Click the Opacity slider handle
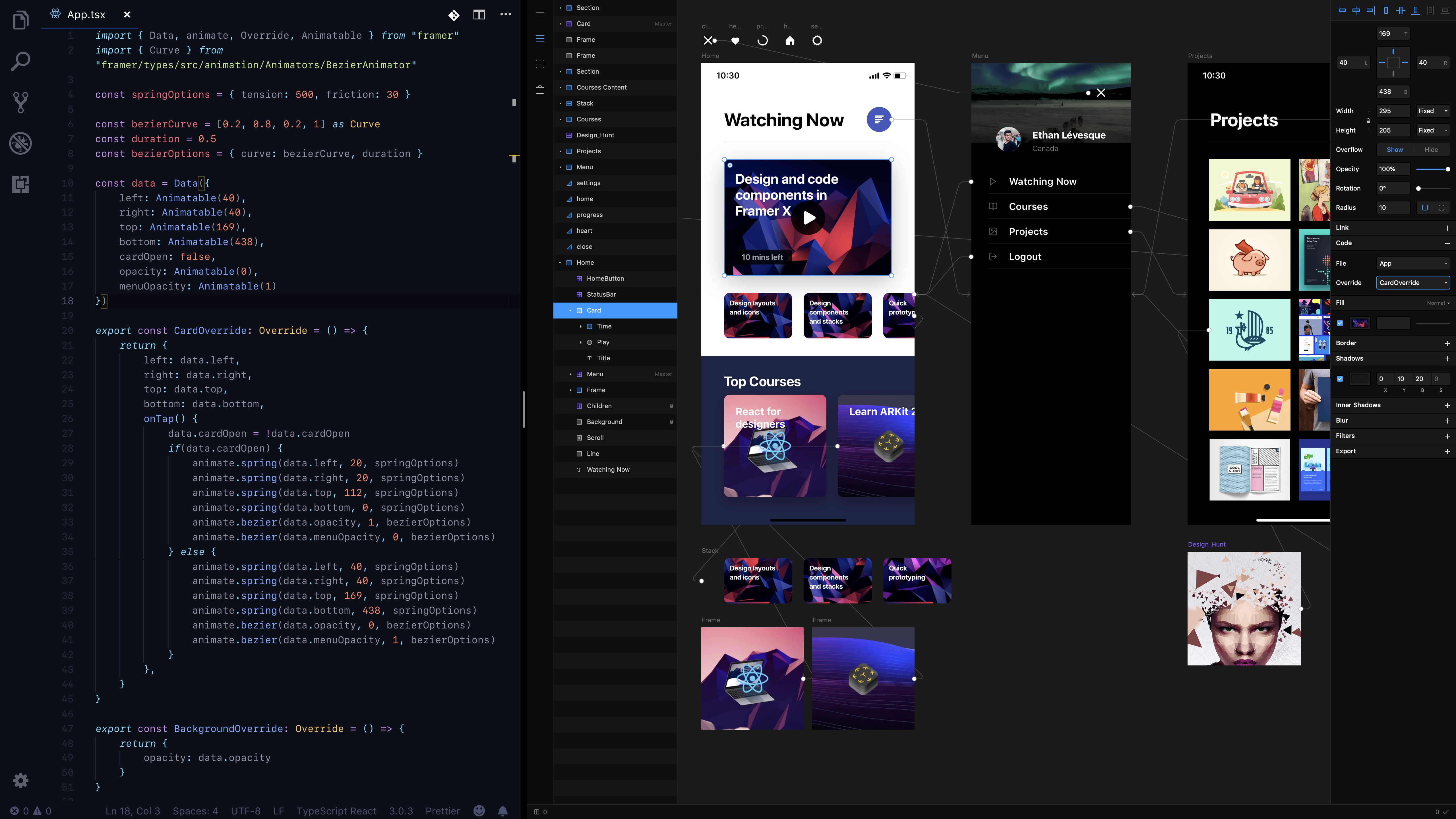Viewport: 1456px width, 819px height. click(1447, 169)
